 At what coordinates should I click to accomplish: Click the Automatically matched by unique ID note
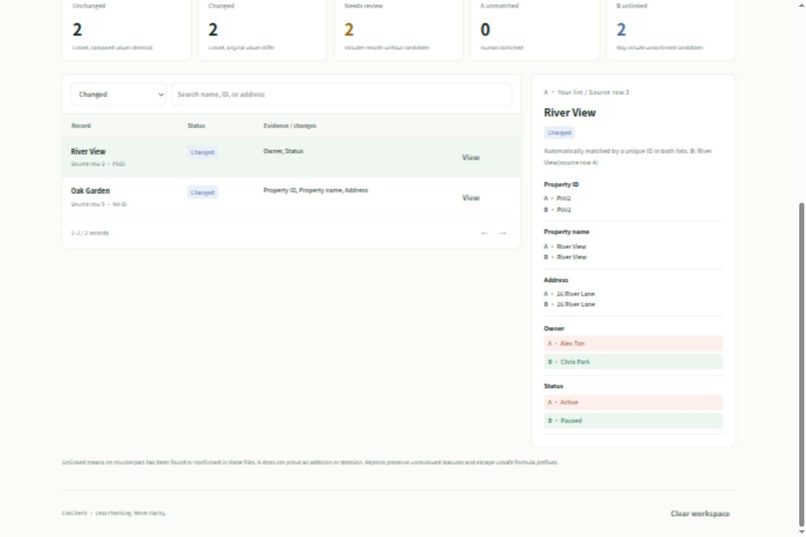point(628,157)
